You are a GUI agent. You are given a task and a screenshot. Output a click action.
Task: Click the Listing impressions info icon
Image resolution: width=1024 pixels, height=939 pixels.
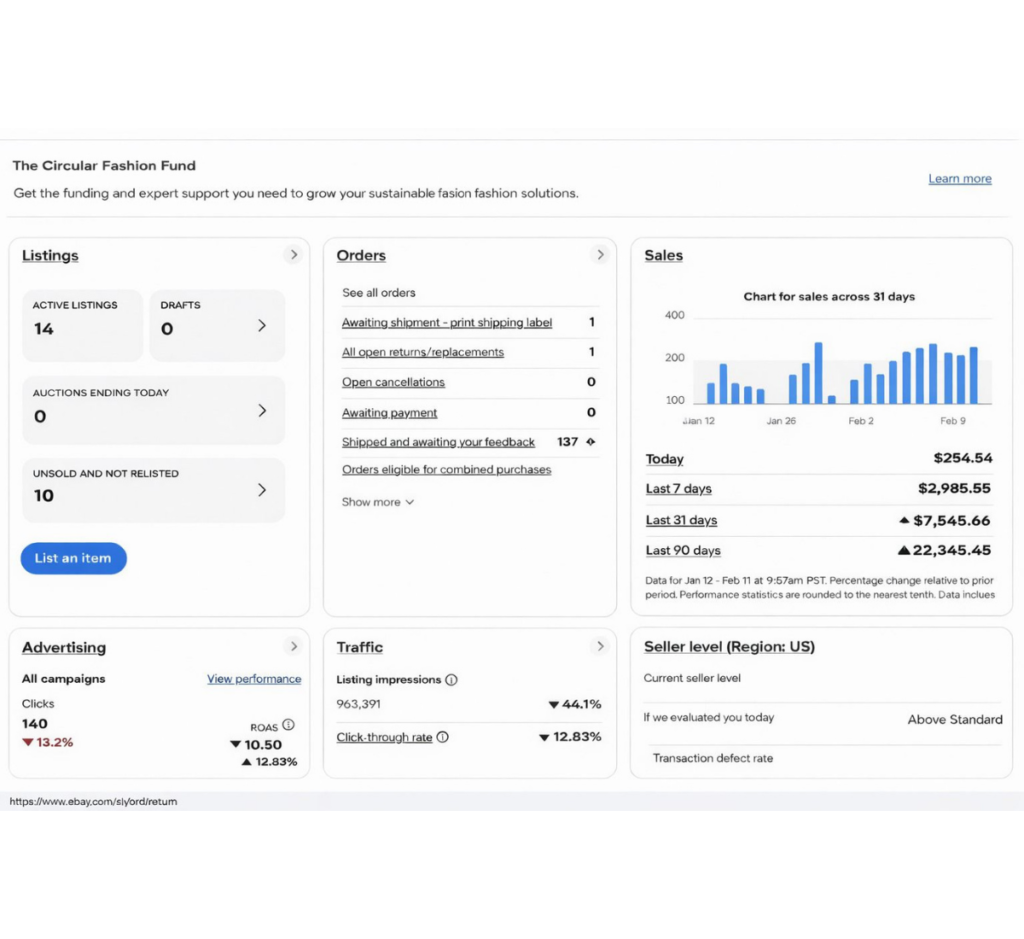point(451,680)
